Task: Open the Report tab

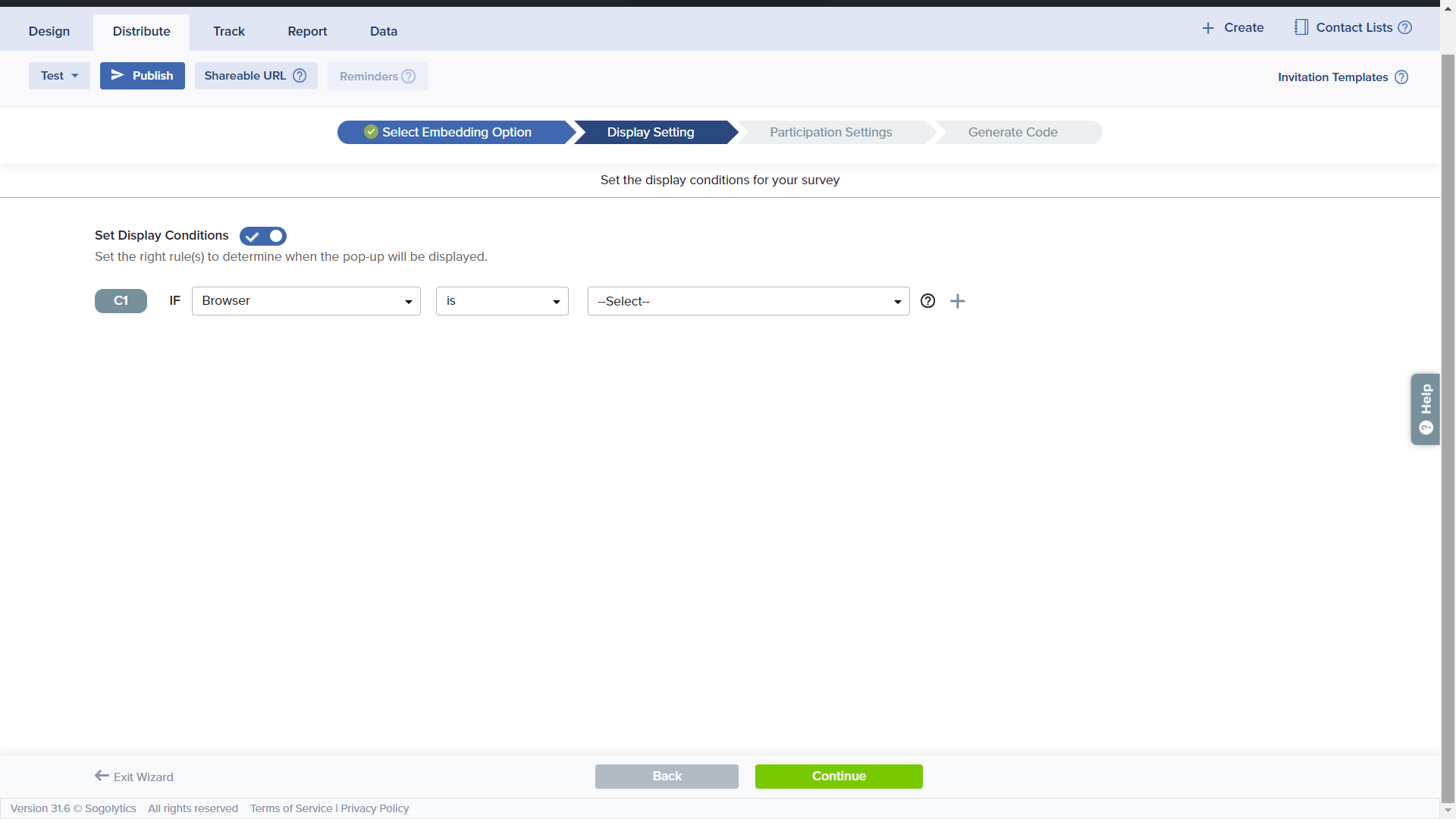Action: pyautogui.click(x=307, y=31)
